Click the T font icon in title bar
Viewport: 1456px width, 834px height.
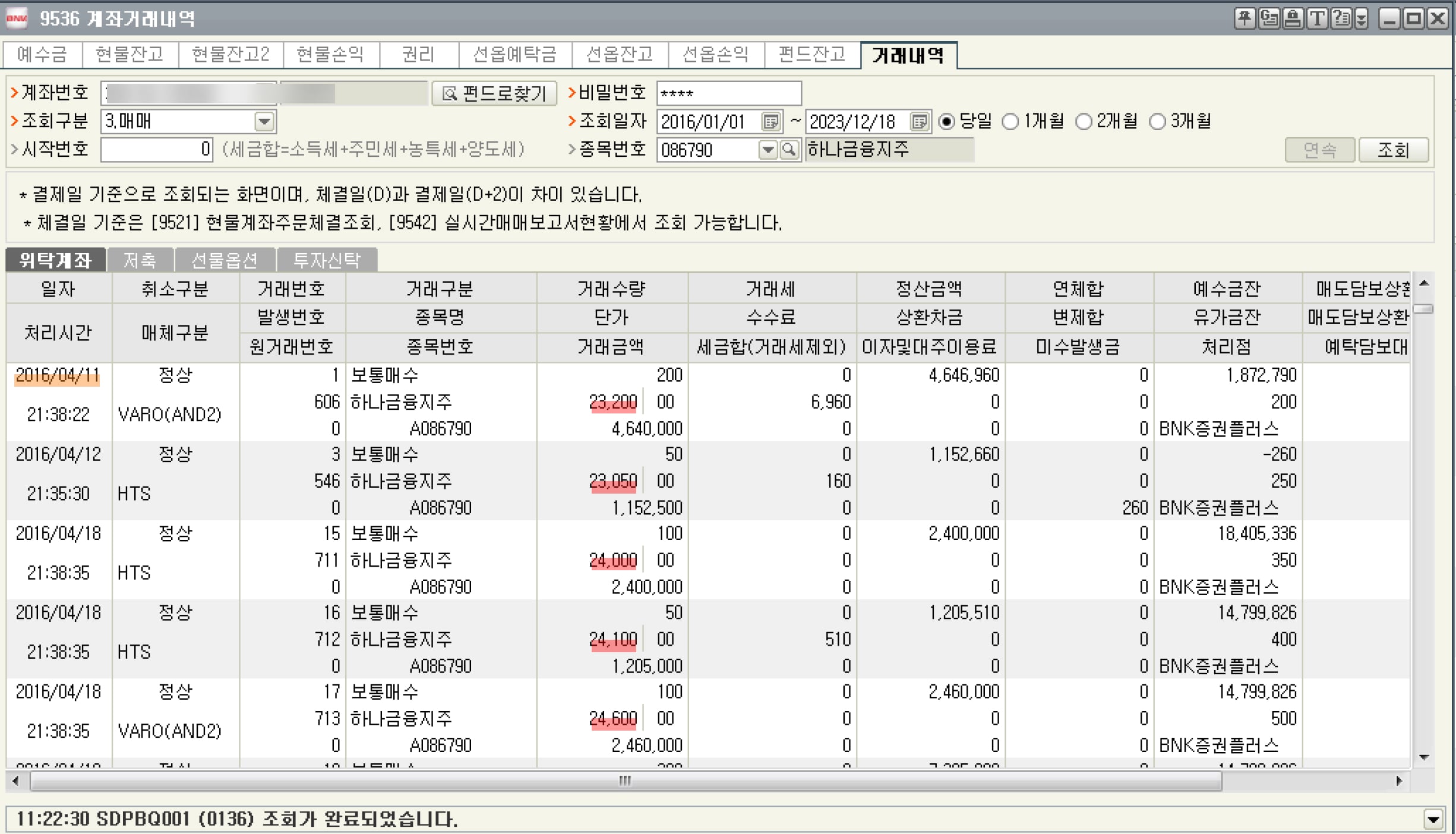click(x=1317, y=18)
